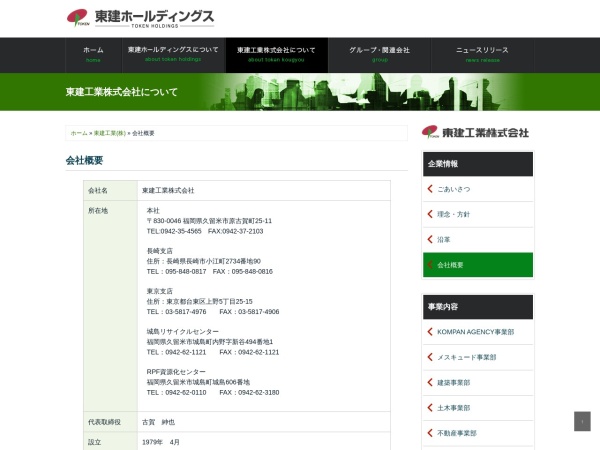Click chevron icon beside 理念・方針
Screen dimensions: 600x450
click(430, 214)
